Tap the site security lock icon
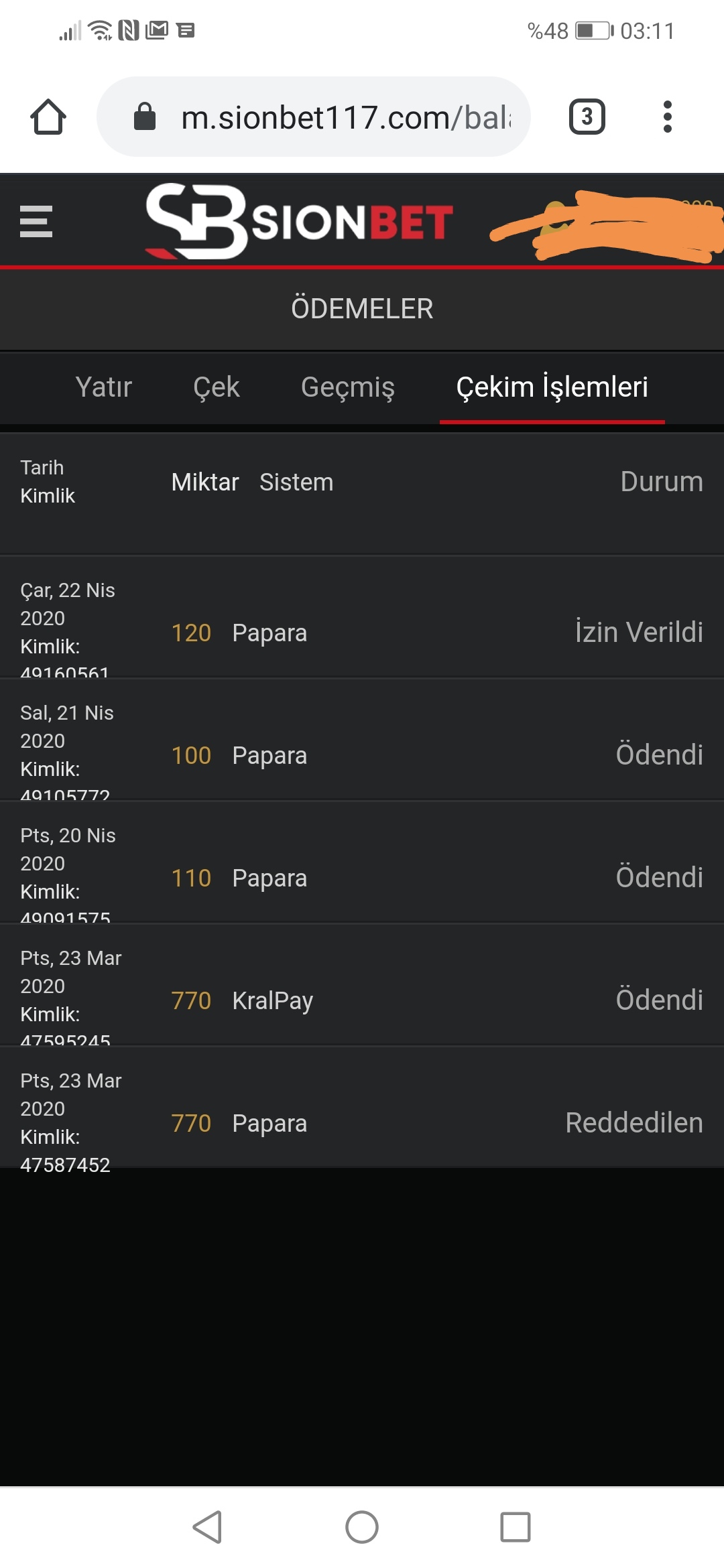This screenshot has height=1568, width=724. pyautogui.click(x=145, y=117)
